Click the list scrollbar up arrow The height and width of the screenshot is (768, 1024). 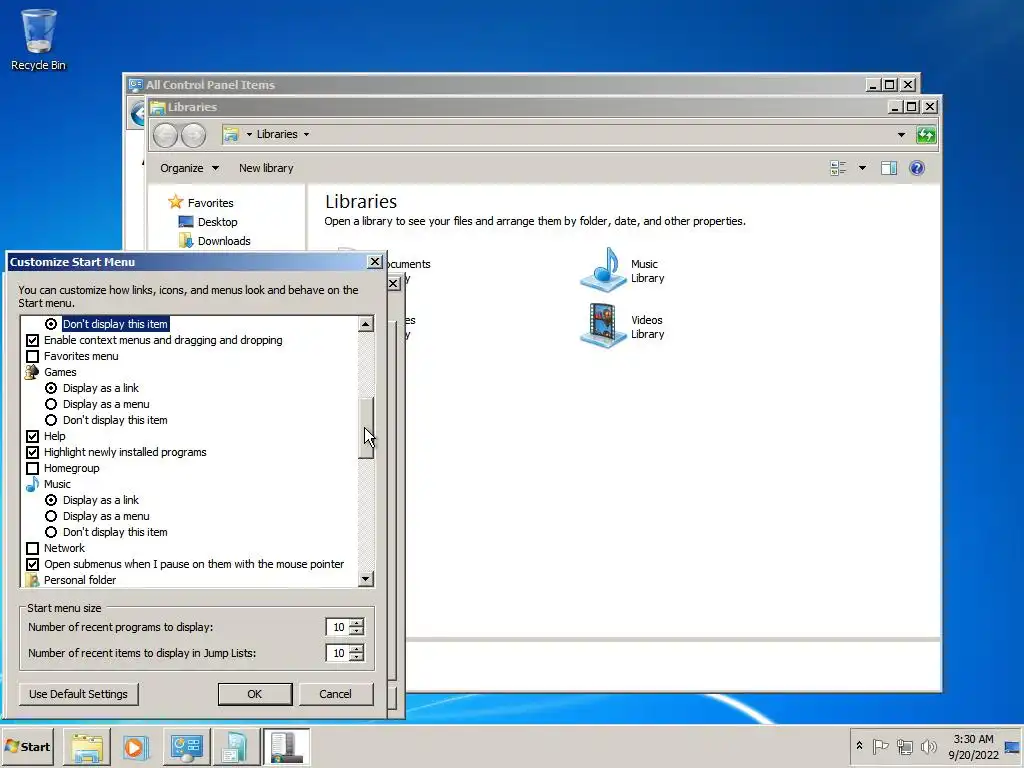click(x=366, y=324)
